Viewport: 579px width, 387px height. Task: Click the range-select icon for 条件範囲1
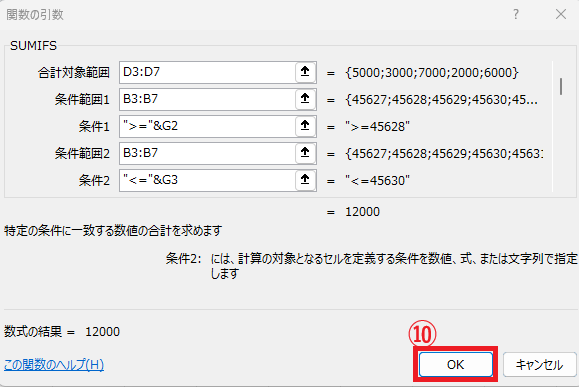pos(305,99)
